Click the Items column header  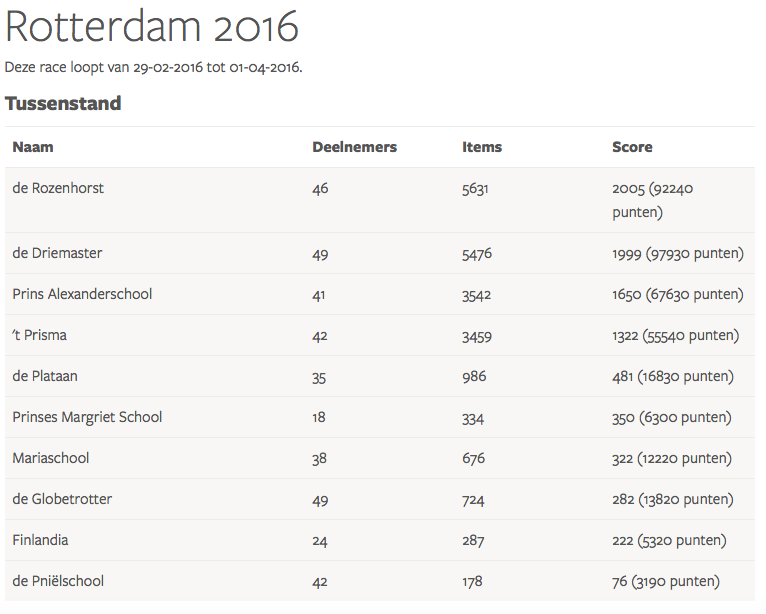pyautogui.click(x=482, y=147)
